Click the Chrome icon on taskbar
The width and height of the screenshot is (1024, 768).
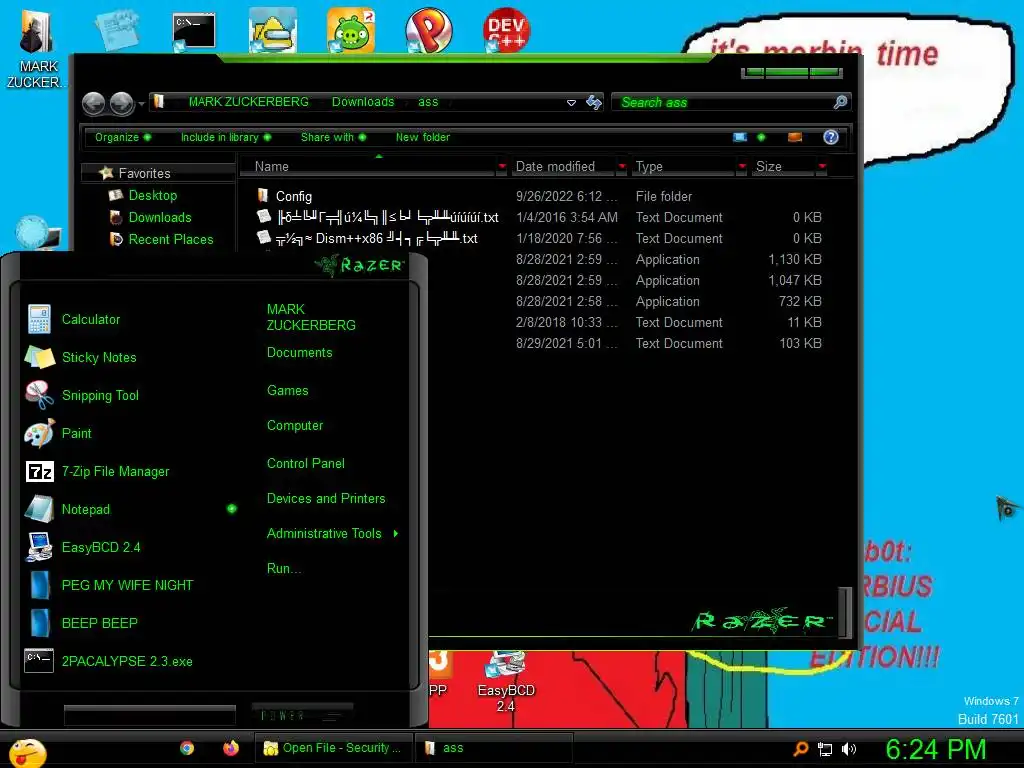(x=187, y=748)
